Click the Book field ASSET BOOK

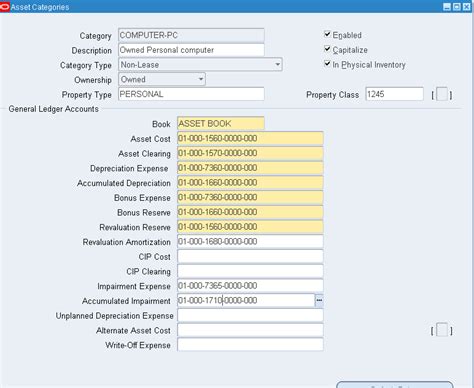[221, 123]
